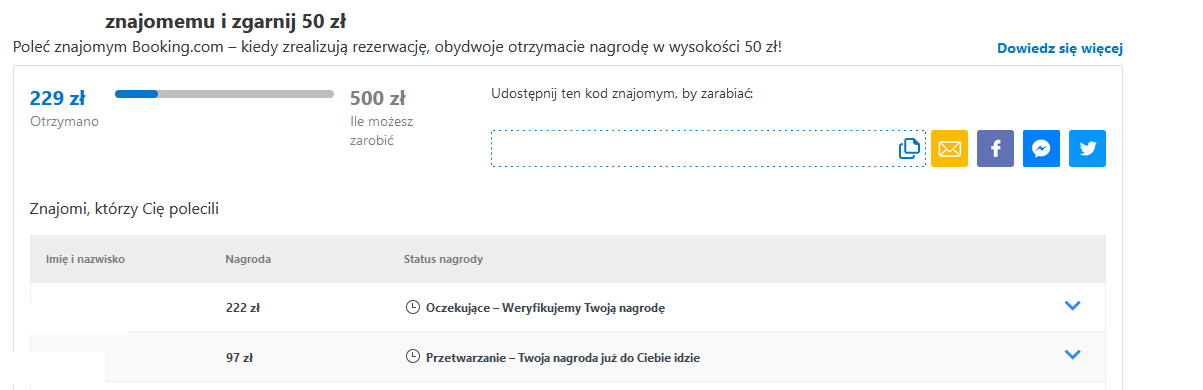Share referral code on Facebook

[x=995, y=149]
